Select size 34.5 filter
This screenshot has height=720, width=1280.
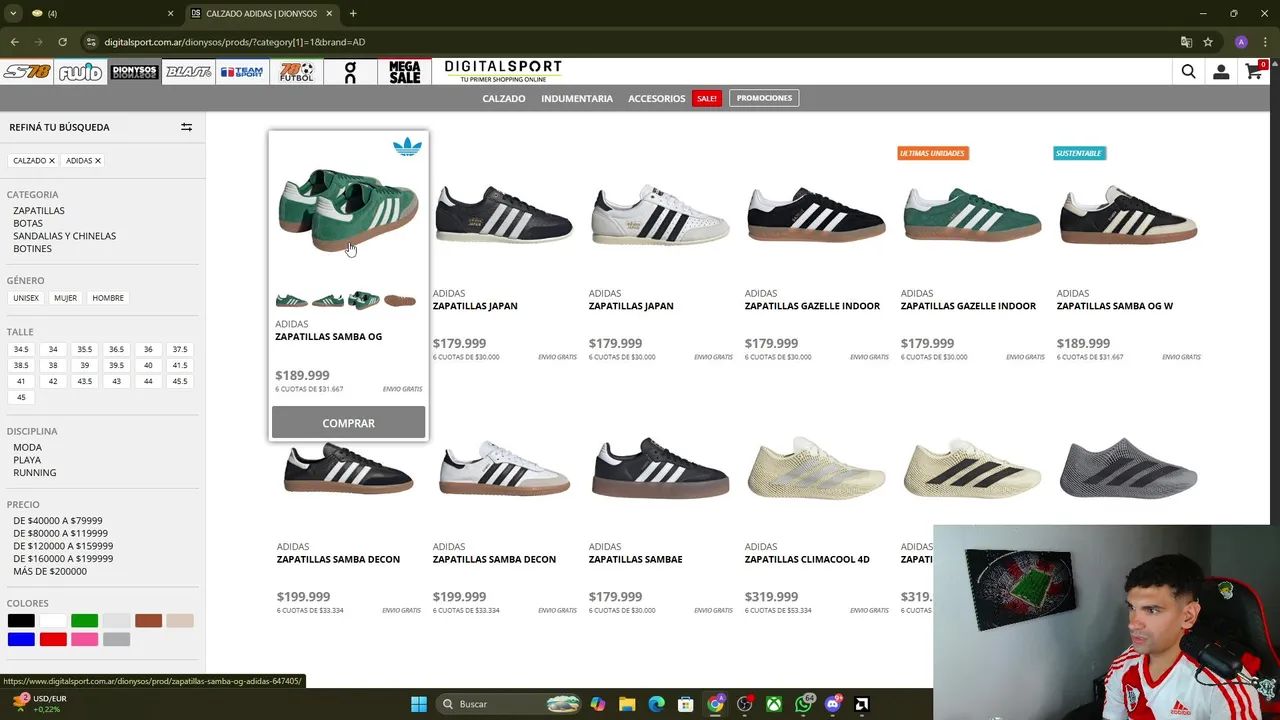coord(21,349)
